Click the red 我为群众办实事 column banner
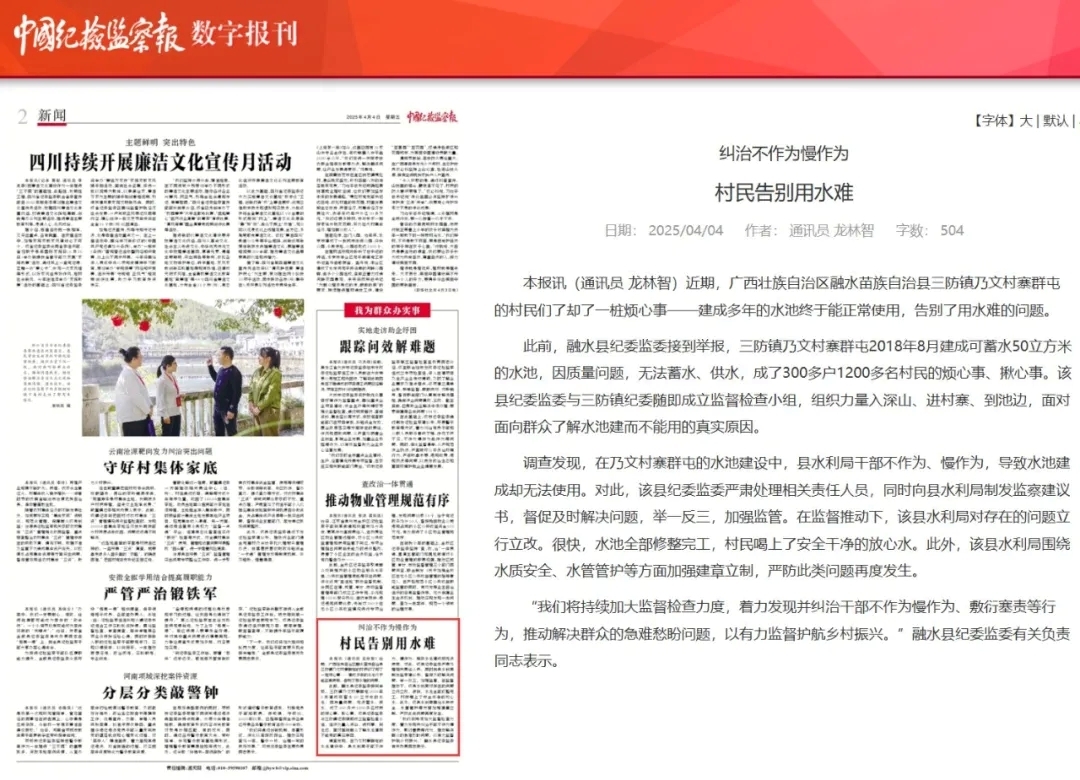1080x780 pixels. (x=388, y=311)
